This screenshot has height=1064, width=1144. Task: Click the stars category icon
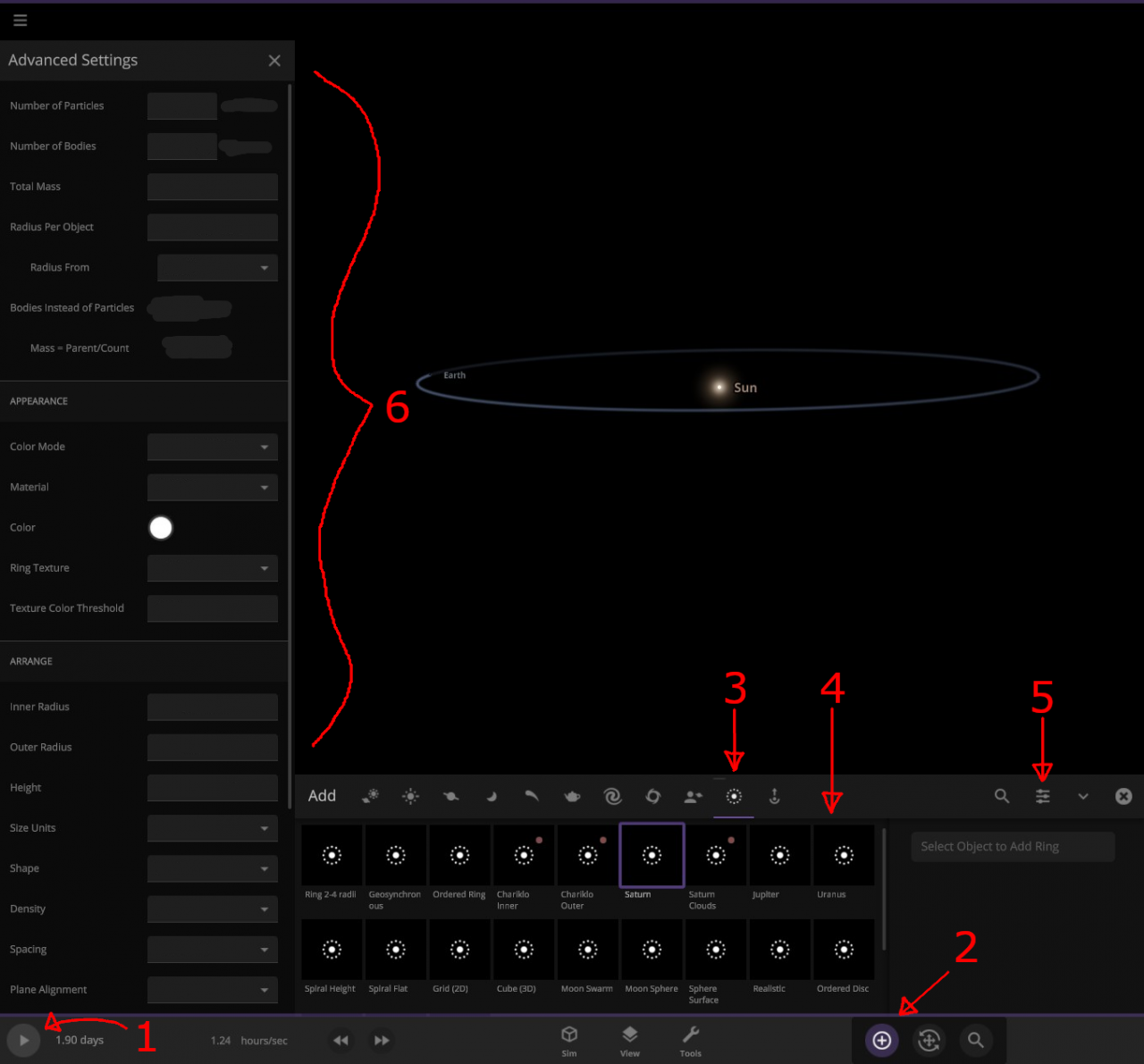pyautogui.click(x=410, y=796)
